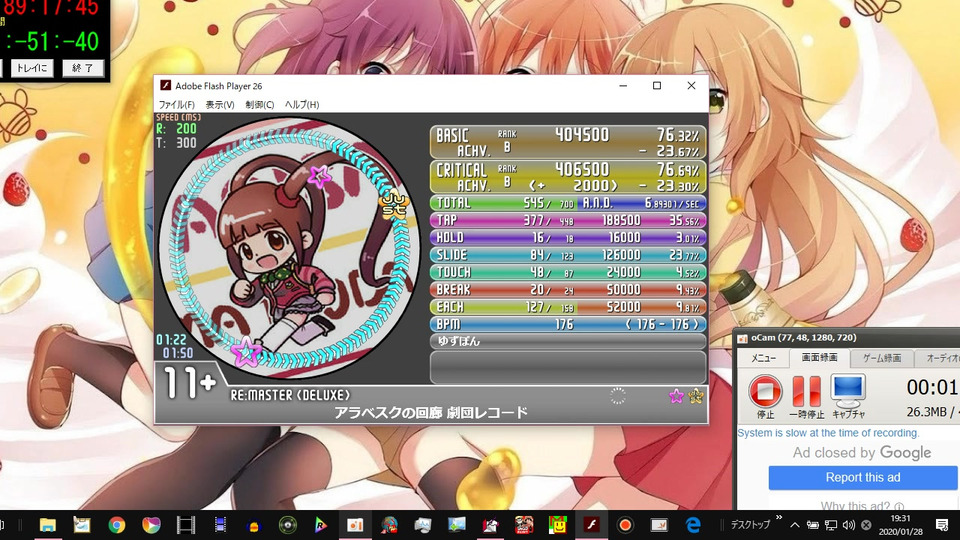Viewport: 960px width, 540px height.
Task: Click the green disc taskbar icon
Action: coord(287,525)
